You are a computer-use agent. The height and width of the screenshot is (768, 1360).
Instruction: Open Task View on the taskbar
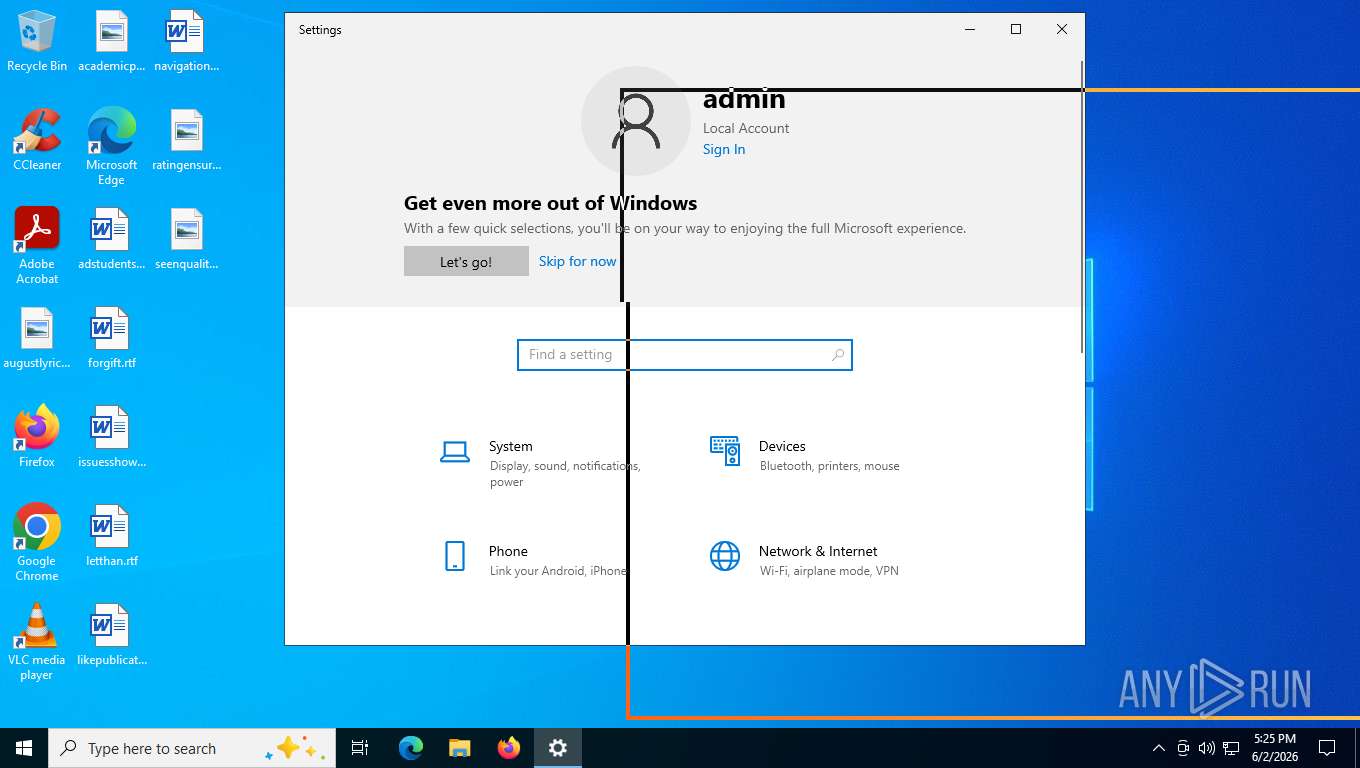click(360, 748)
